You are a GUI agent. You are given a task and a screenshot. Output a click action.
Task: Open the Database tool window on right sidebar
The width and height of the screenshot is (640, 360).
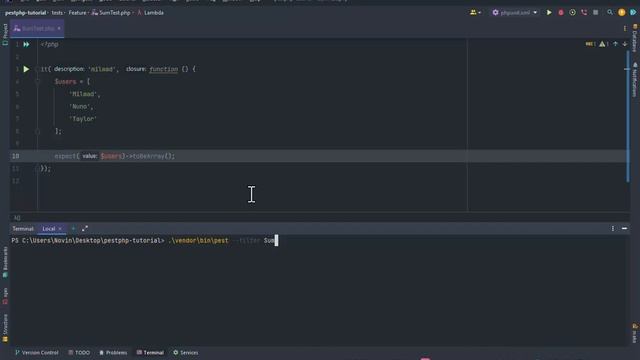point(635,38)
